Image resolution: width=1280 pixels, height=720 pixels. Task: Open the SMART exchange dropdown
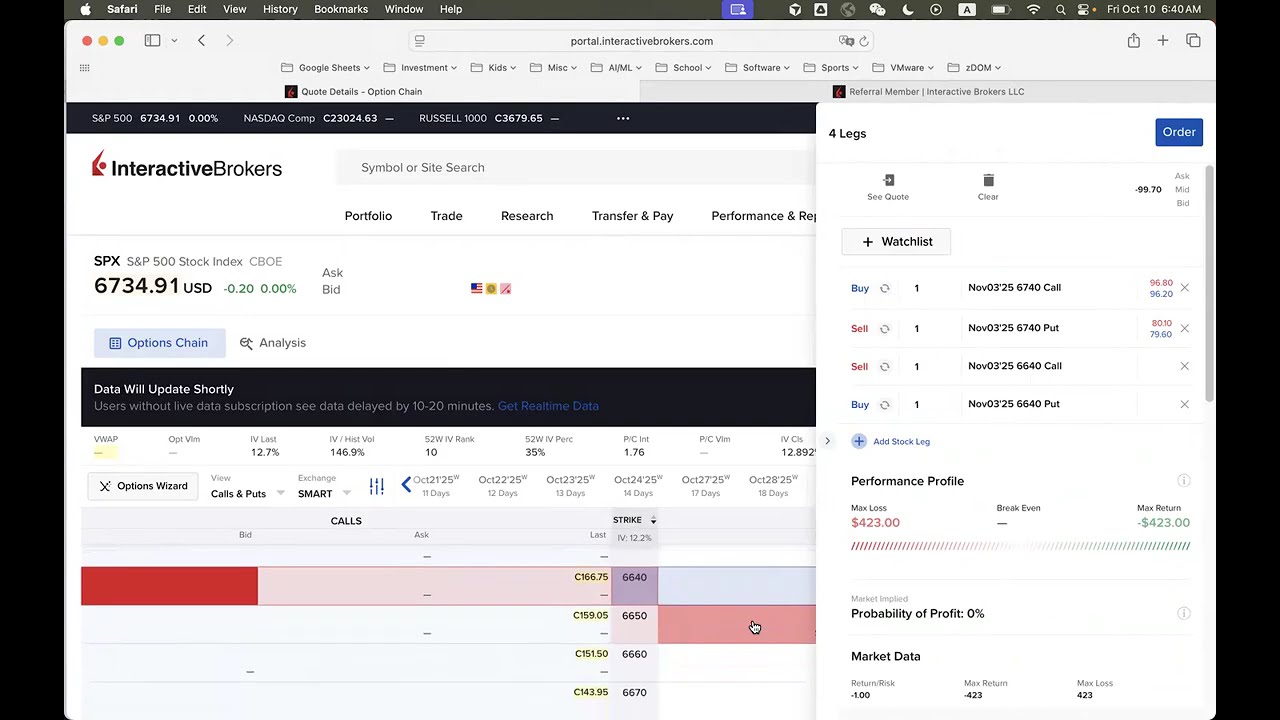pyautogui.click(x=324, y=493)
